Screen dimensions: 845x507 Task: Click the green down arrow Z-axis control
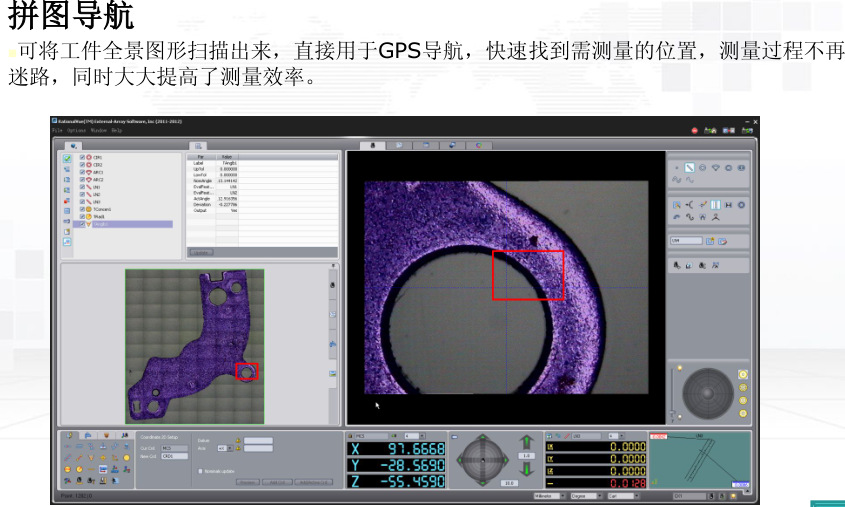526,469
